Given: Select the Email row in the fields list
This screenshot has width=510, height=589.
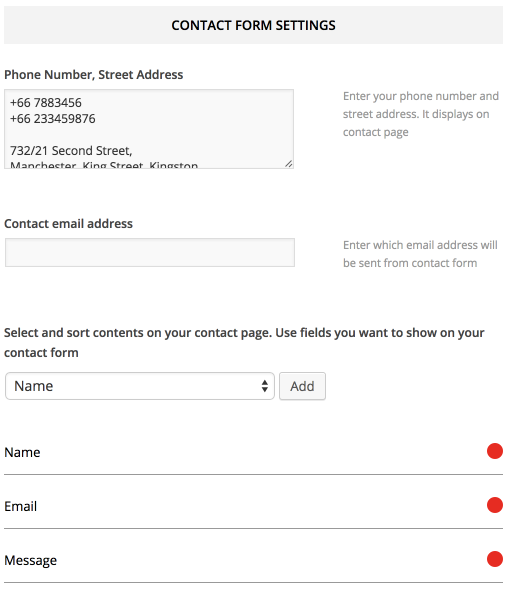Looking at the screenshot, I should [253, 506].
